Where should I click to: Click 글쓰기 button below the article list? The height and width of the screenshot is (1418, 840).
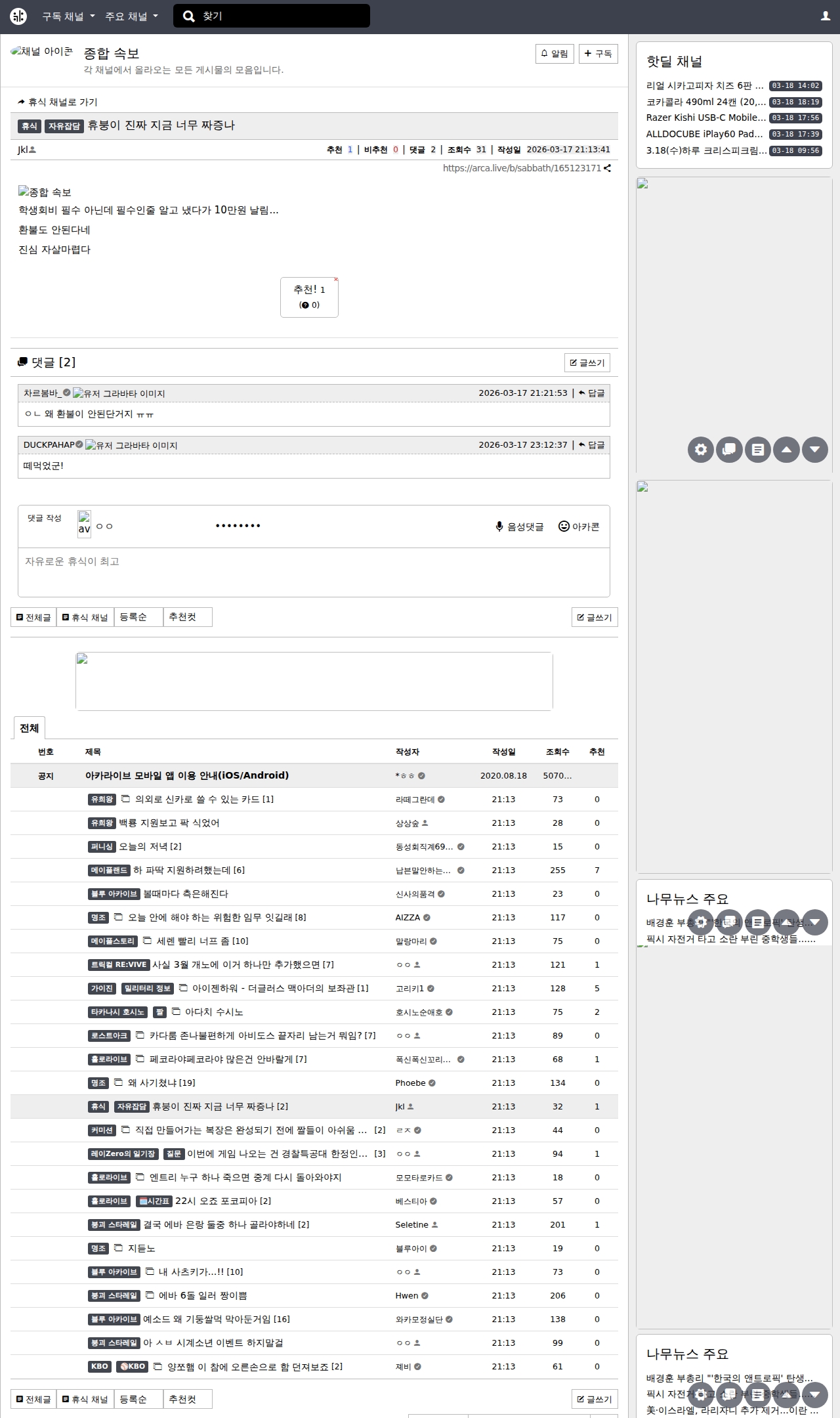595,1399
